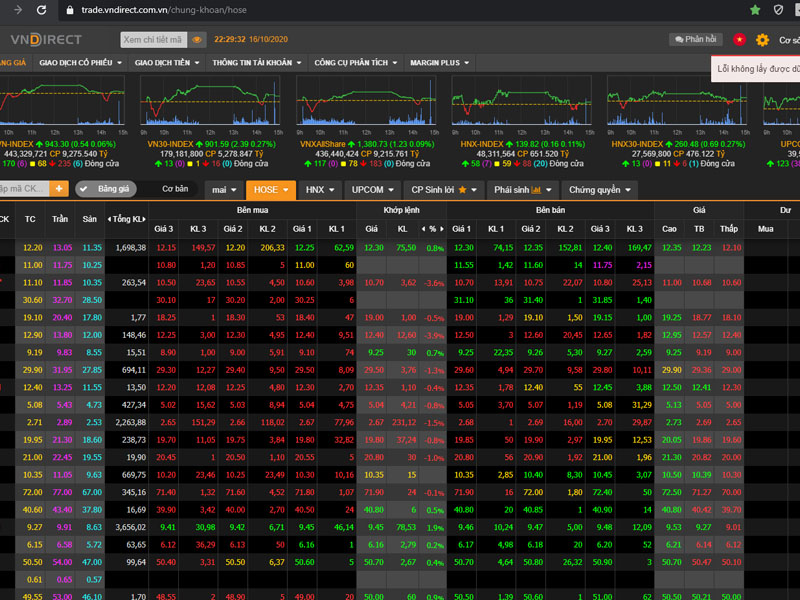Click the green bookmark star icon
800x600 pixels.
tap(755, 10)
